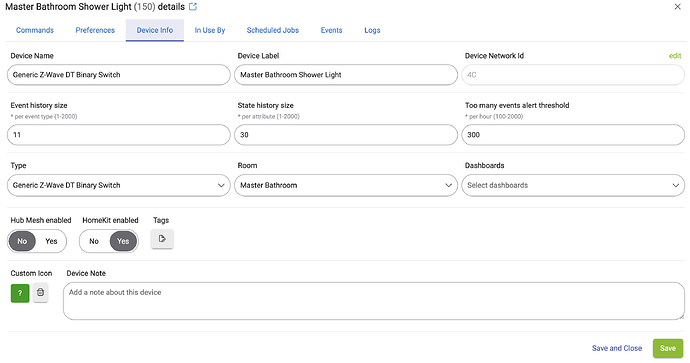View the Scheduled Jobs tab

coord(273,30)
